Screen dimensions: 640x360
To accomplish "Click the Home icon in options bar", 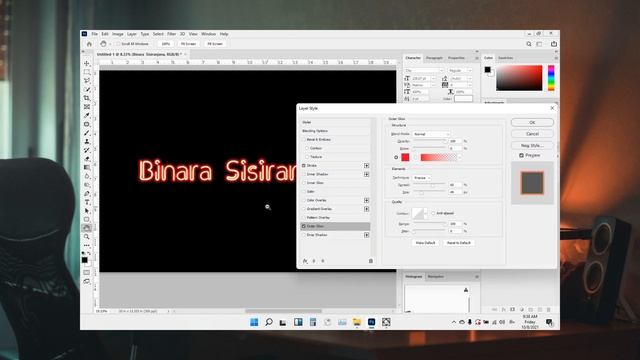I will [x=89, y=44].
